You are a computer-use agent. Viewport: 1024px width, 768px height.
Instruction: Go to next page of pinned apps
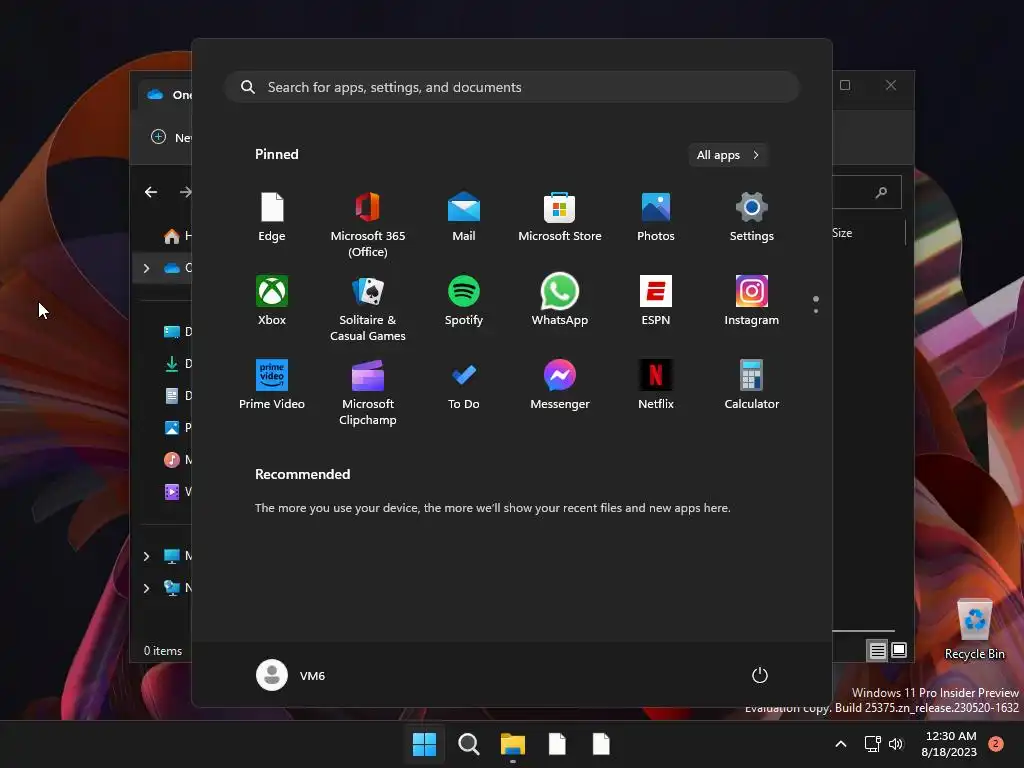(x=816, y=311)
